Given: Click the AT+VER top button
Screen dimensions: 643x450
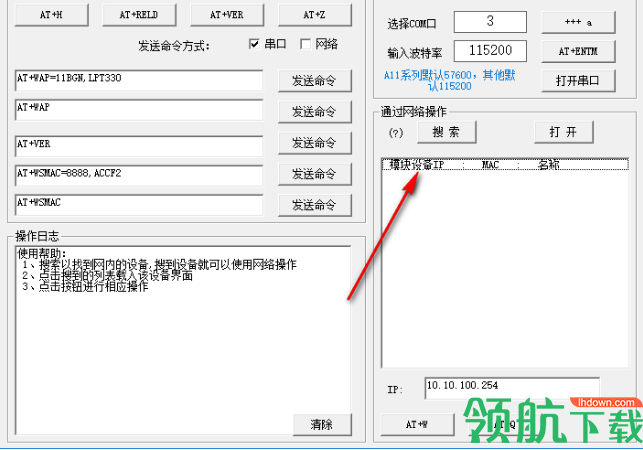Looking at the screenshot, I should point(227,15).
